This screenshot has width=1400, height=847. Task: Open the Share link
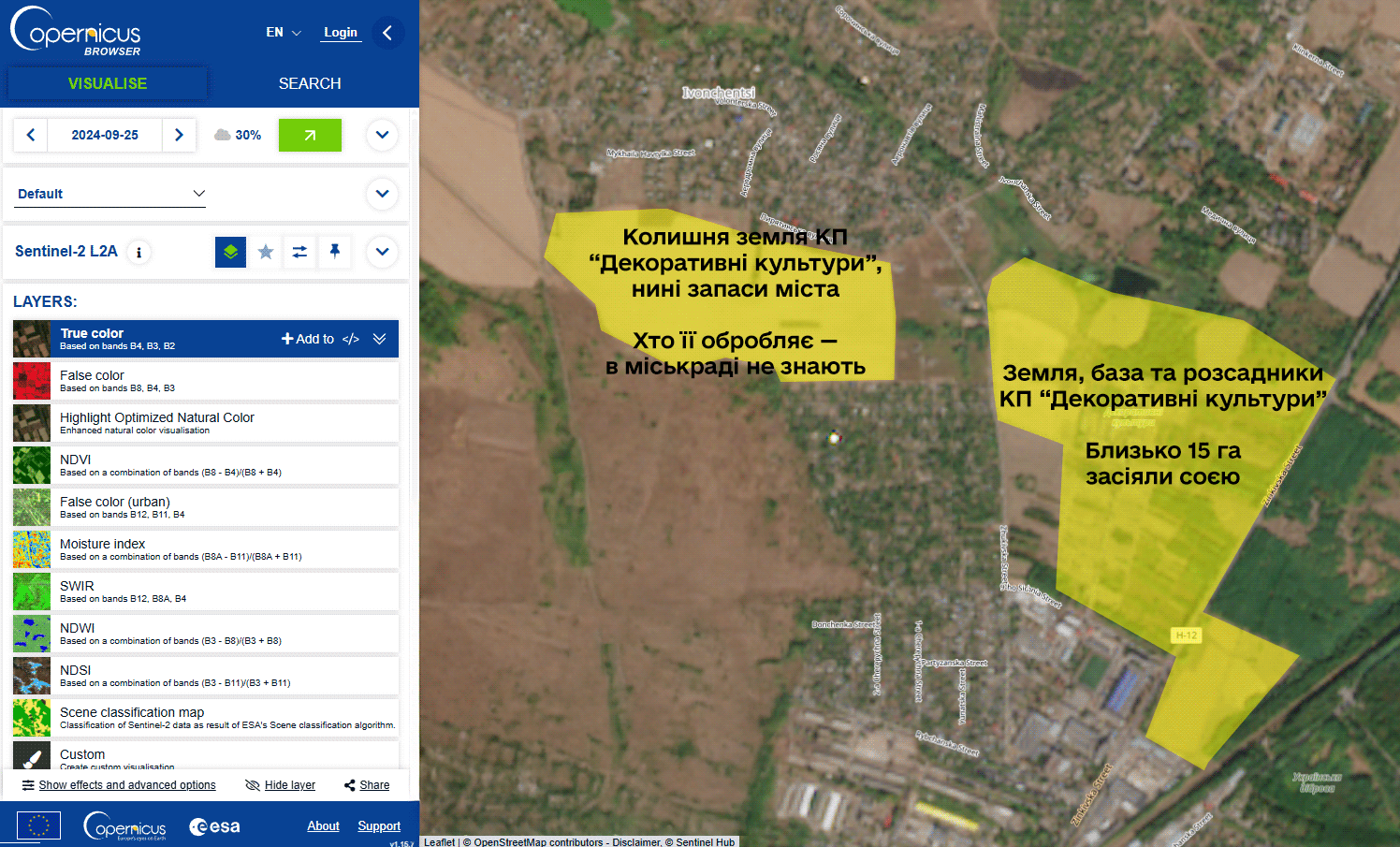coord(367,785)
